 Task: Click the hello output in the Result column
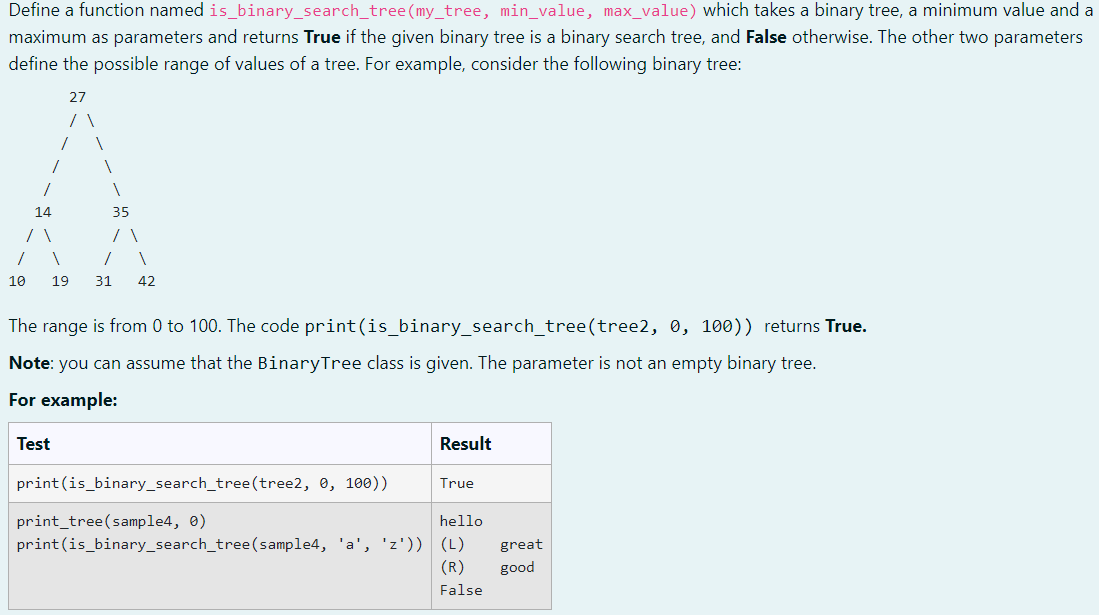[461, 520]
